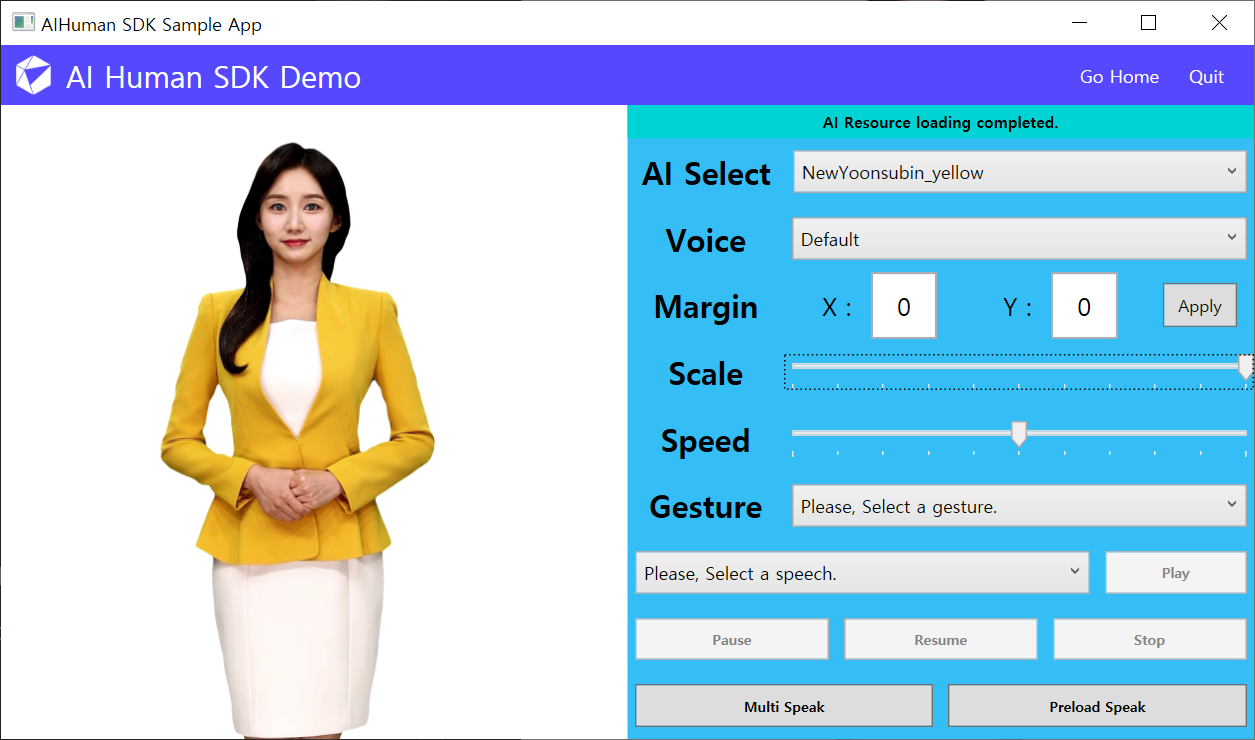The width and height of the screenshot is (1255, 740).
Task: Click the Margin X input field
Action: [x=904, y=306]
